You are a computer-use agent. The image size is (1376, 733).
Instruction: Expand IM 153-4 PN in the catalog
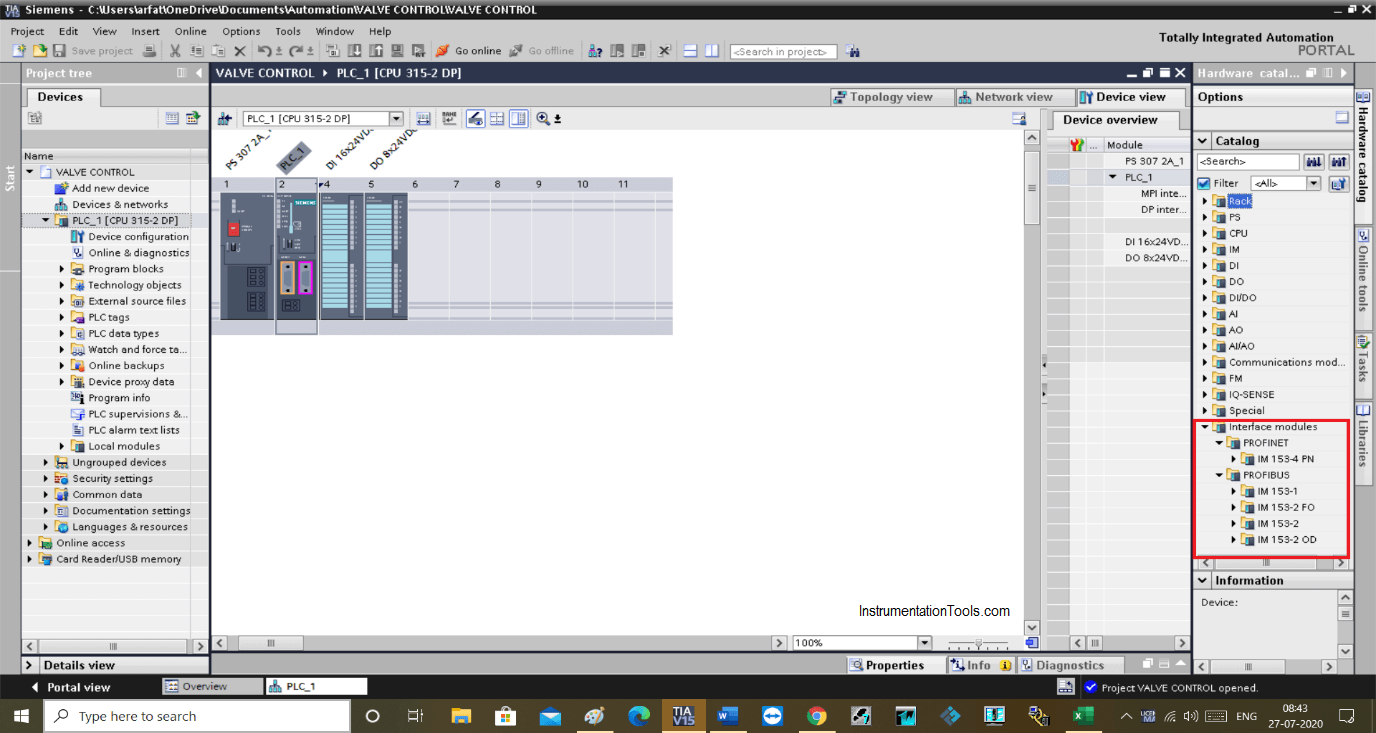point(1234,459)
